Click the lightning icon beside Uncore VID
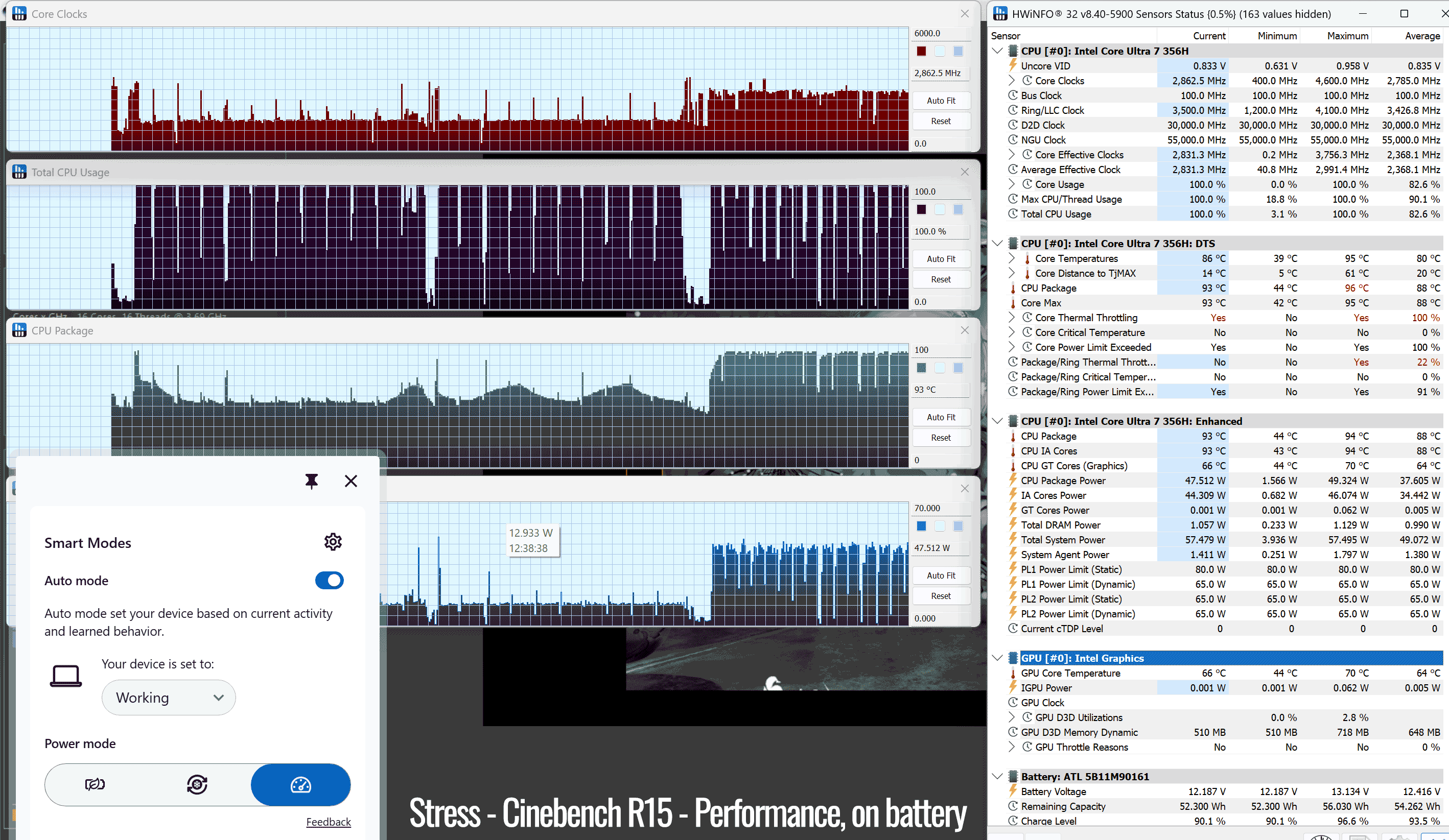The image size is (1449, 840). pos(1013,65)
